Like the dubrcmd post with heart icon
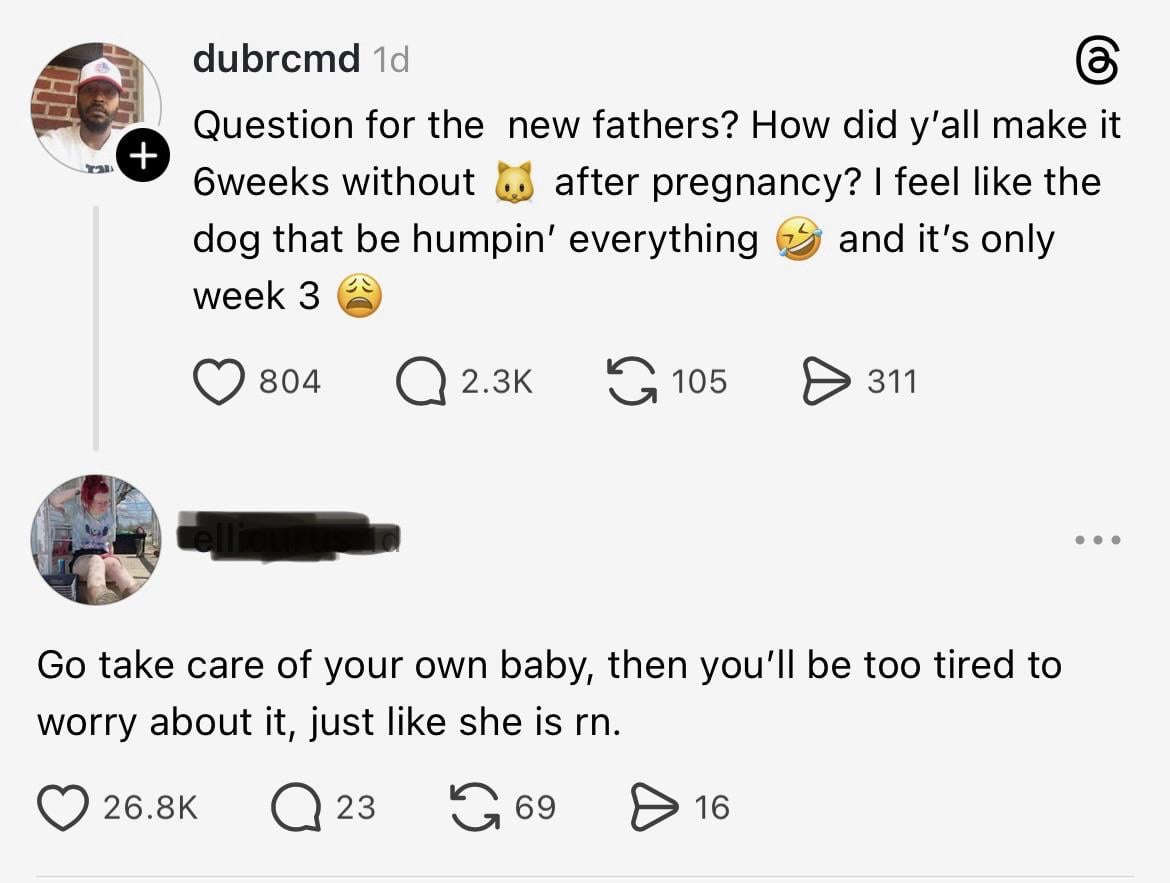The width and height of the screenshot is (1170, 883). 219,381
